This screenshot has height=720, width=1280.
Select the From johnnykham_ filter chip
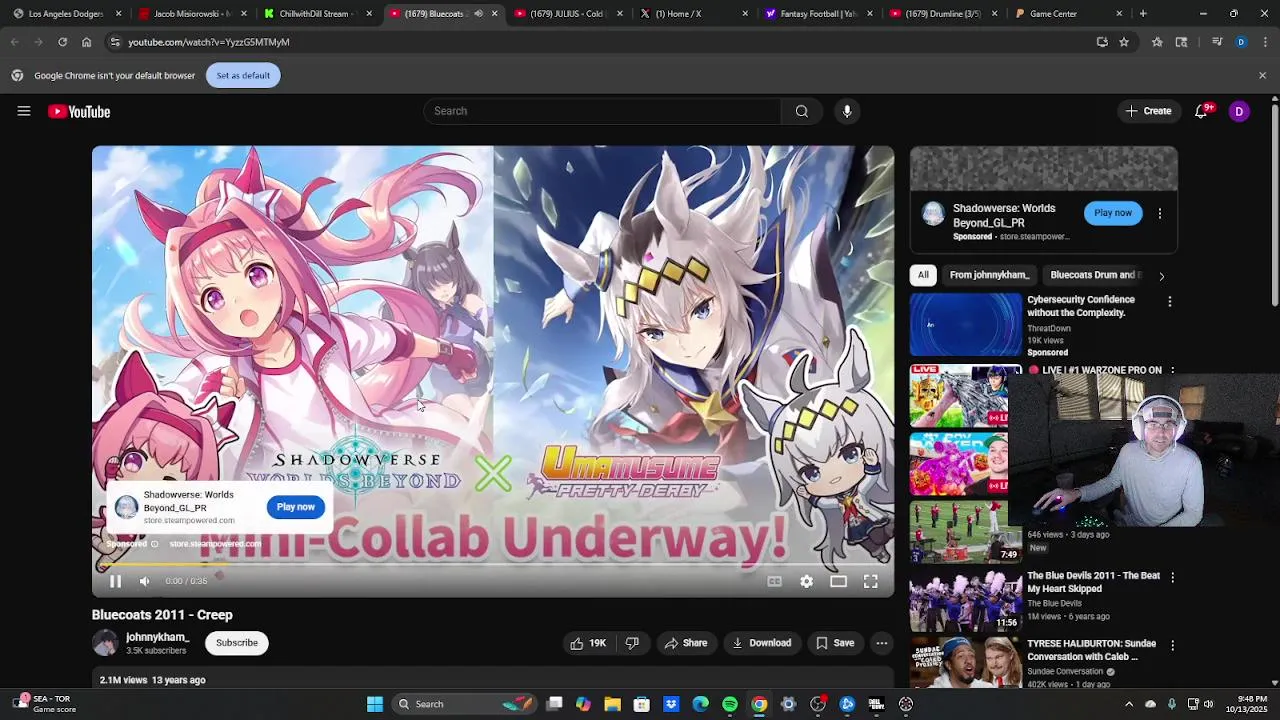pyautogui.click(x=989, y=275)
